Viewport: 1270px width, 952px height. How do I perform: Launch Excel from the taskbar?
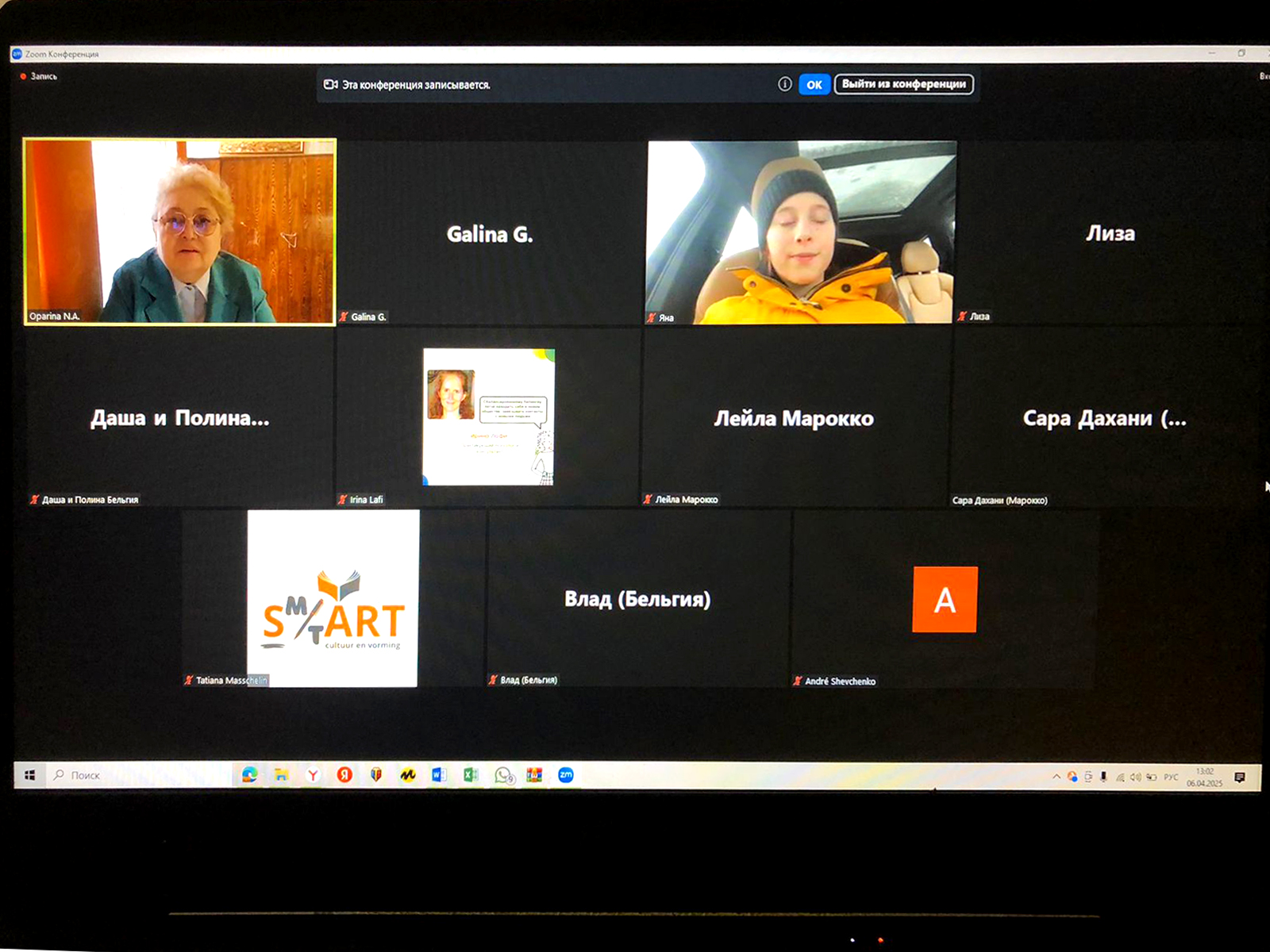[471, 775]
